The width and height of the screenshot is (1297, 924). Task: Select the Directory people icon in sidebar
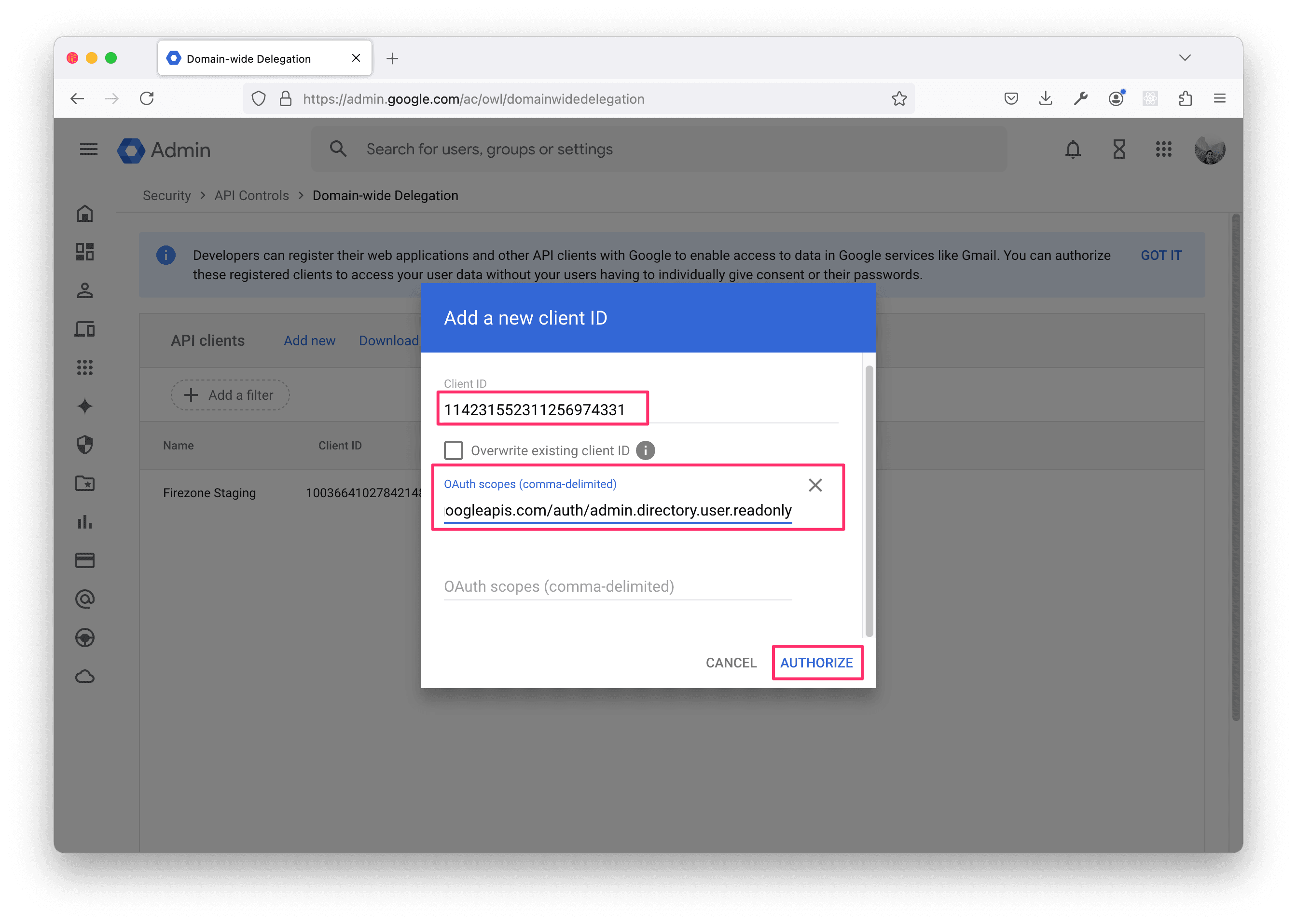pyautogui.click(x=85, y=291)
